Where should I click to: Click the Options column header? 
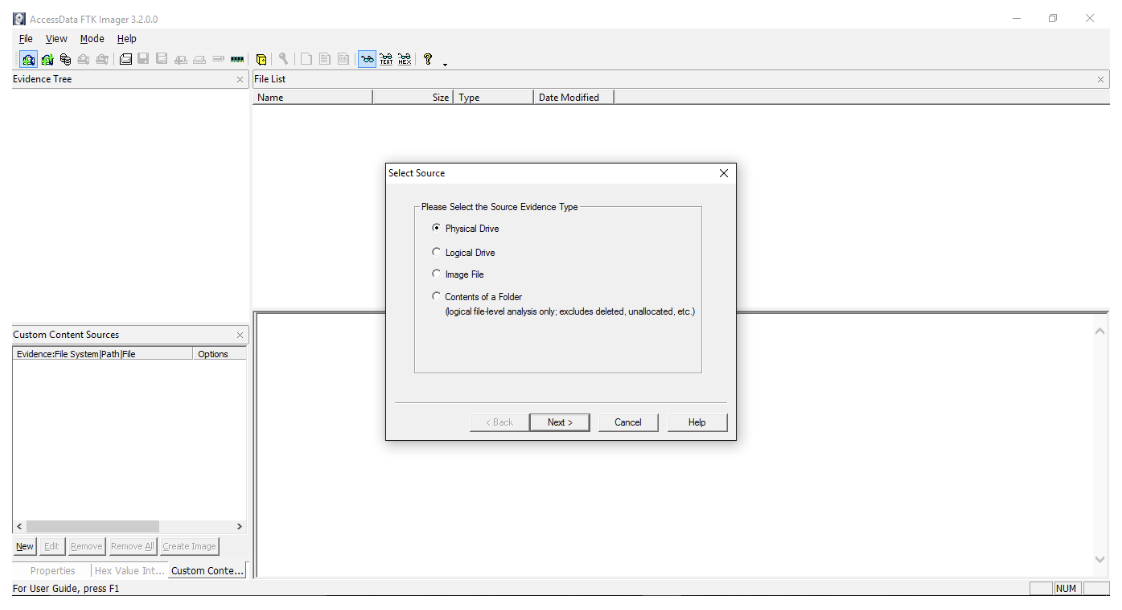point(220,354)
